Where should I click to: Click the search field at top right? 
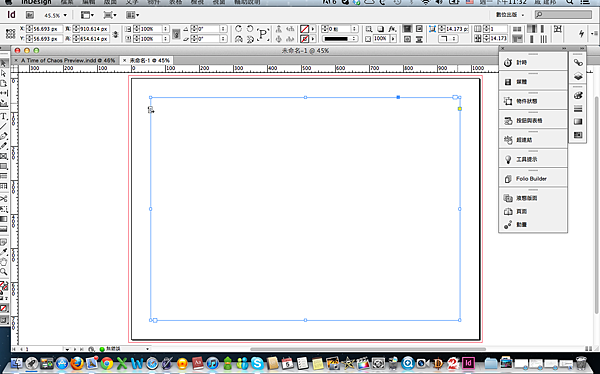click(x=563, y=15)
